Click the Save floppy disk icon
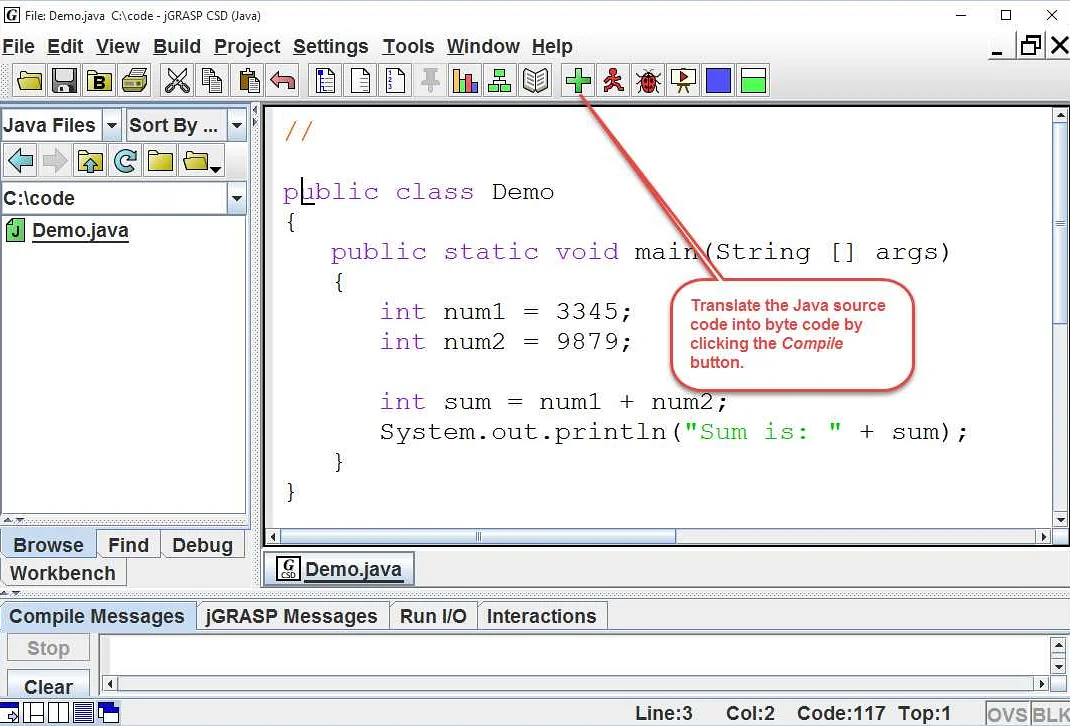The image size is (1070, 726). (x=65, y=80)
